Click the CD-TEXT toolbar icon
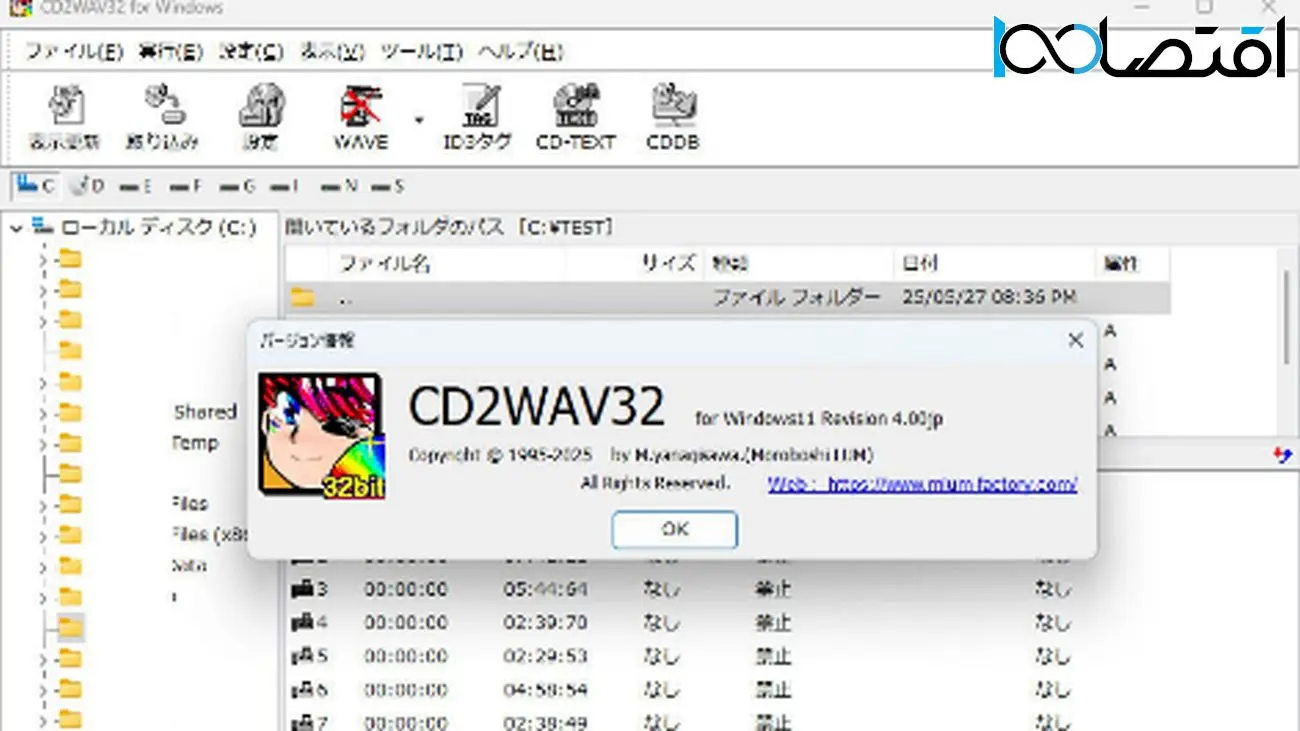1300x731 pixels. click(x=576, y=116)
